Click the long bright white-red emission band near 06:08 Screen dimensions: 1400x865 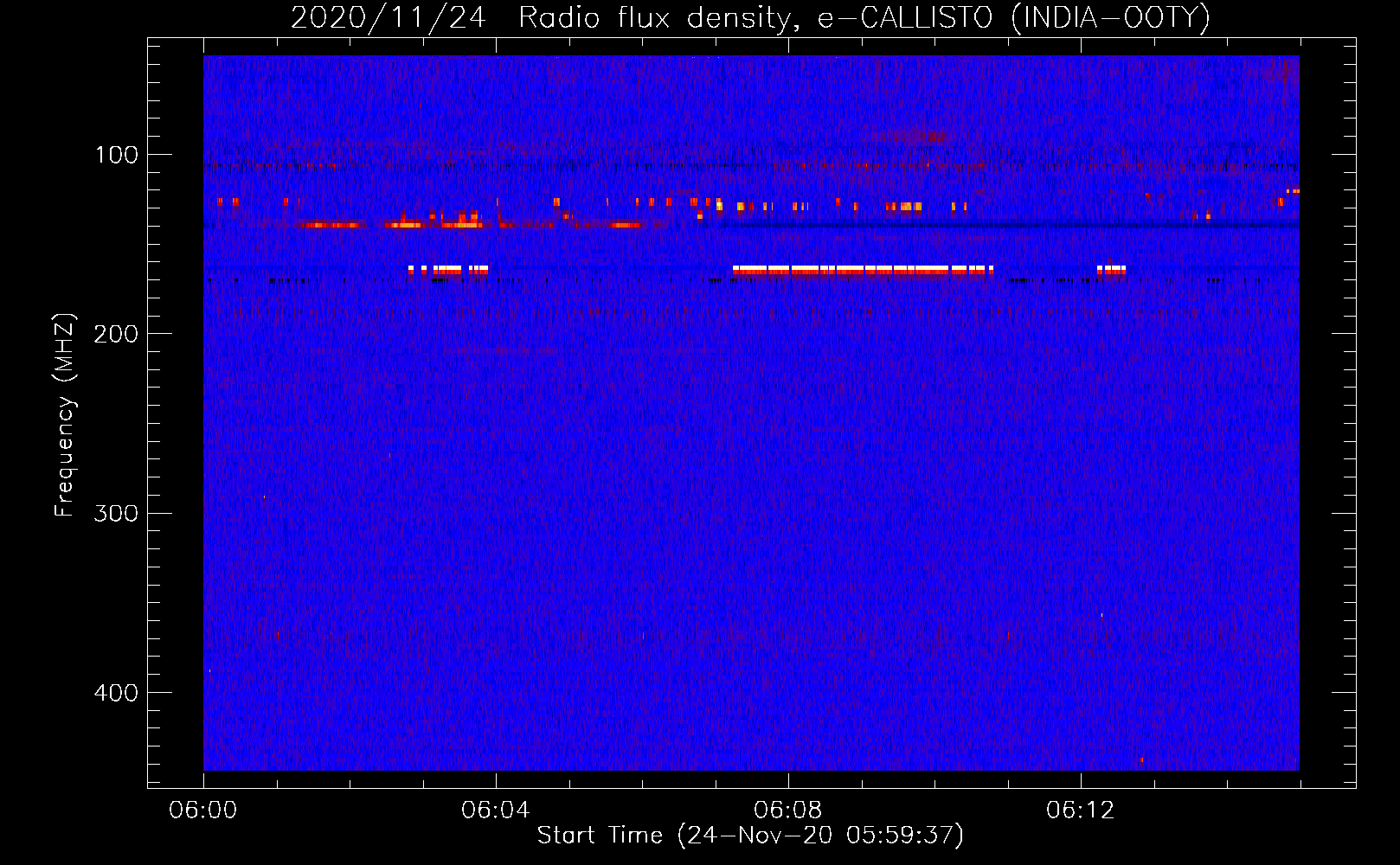click(x=863, y=270)
